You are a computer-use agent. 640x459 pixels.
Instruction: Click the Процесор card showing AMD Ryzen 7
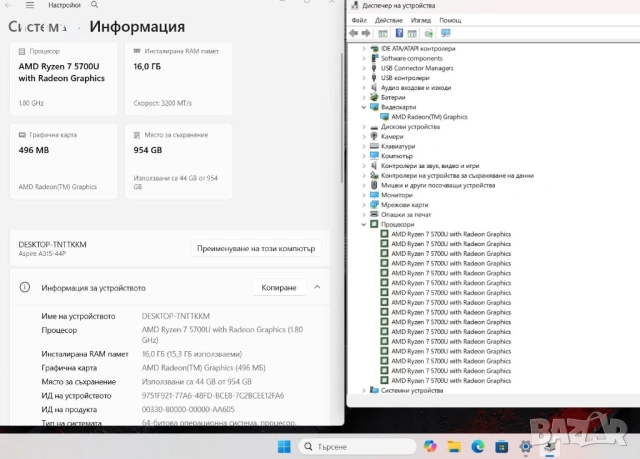click(63, 78)
